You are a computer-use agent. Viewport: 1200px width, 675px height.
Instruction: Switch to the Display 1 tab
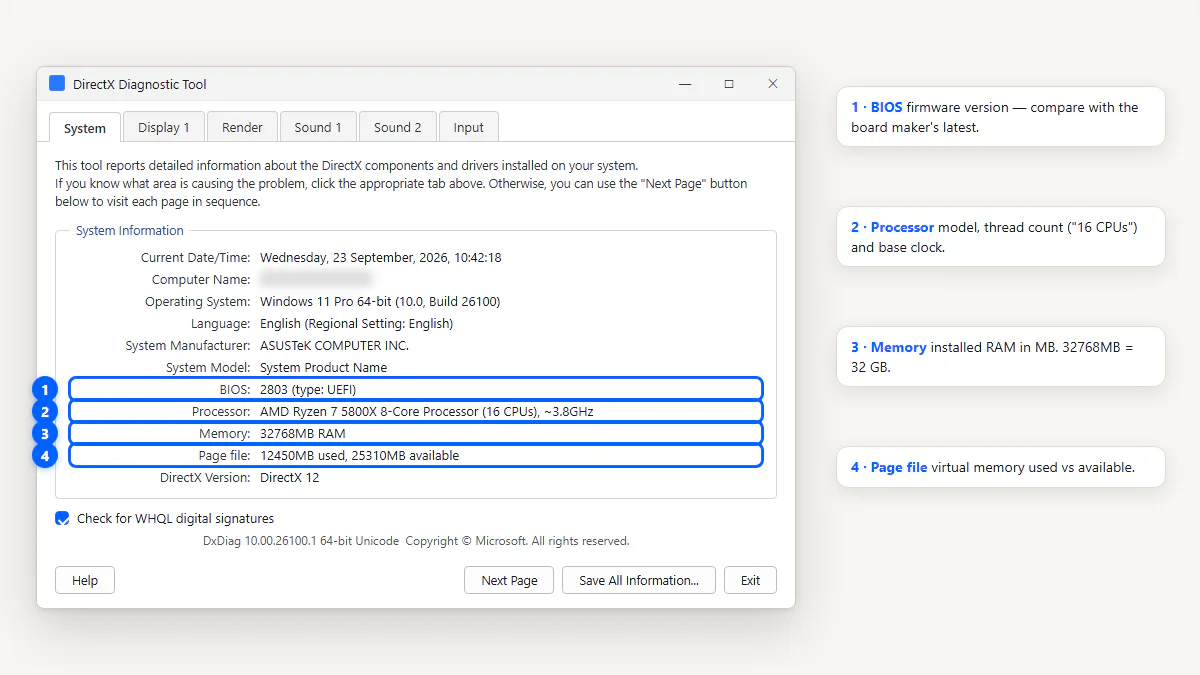[x=164, y=127]
